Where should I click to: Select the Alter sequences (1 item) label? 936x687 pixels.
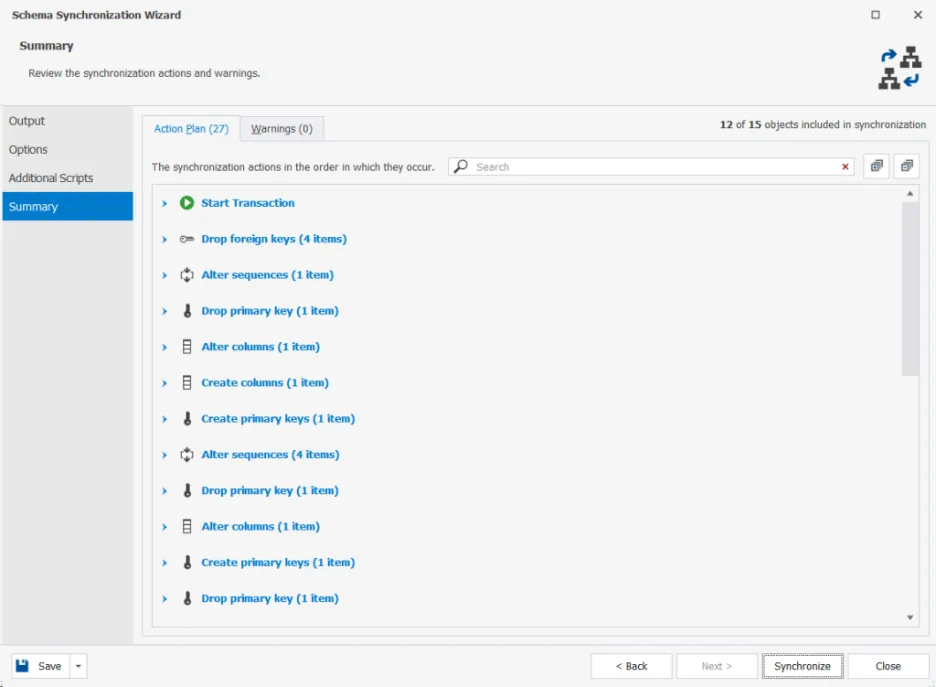click(267, 275)
